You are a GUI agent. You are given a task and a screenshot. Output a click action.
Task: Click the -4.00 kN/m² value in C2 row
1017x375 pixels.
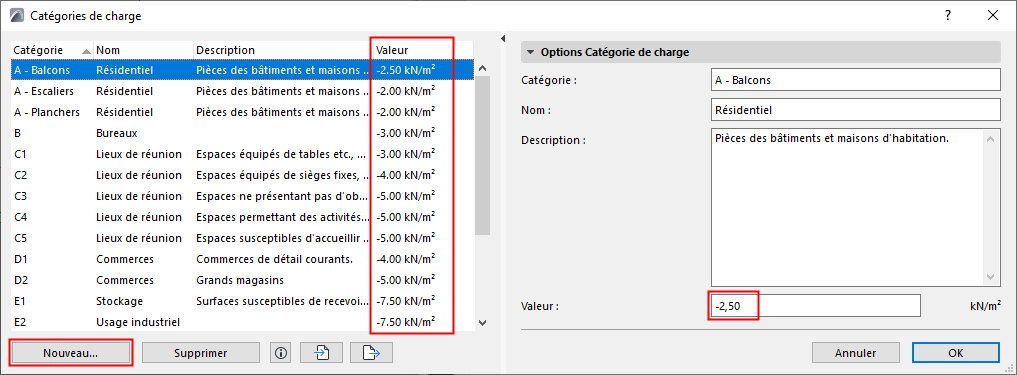405,175
